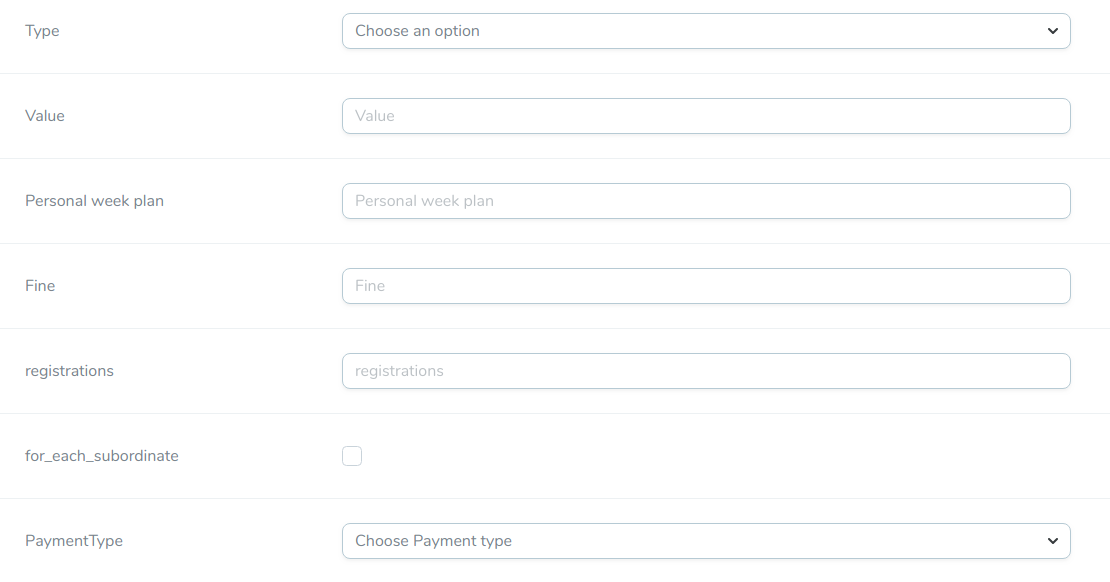Click the 'registrations' label on left

(x=69, y=371)
